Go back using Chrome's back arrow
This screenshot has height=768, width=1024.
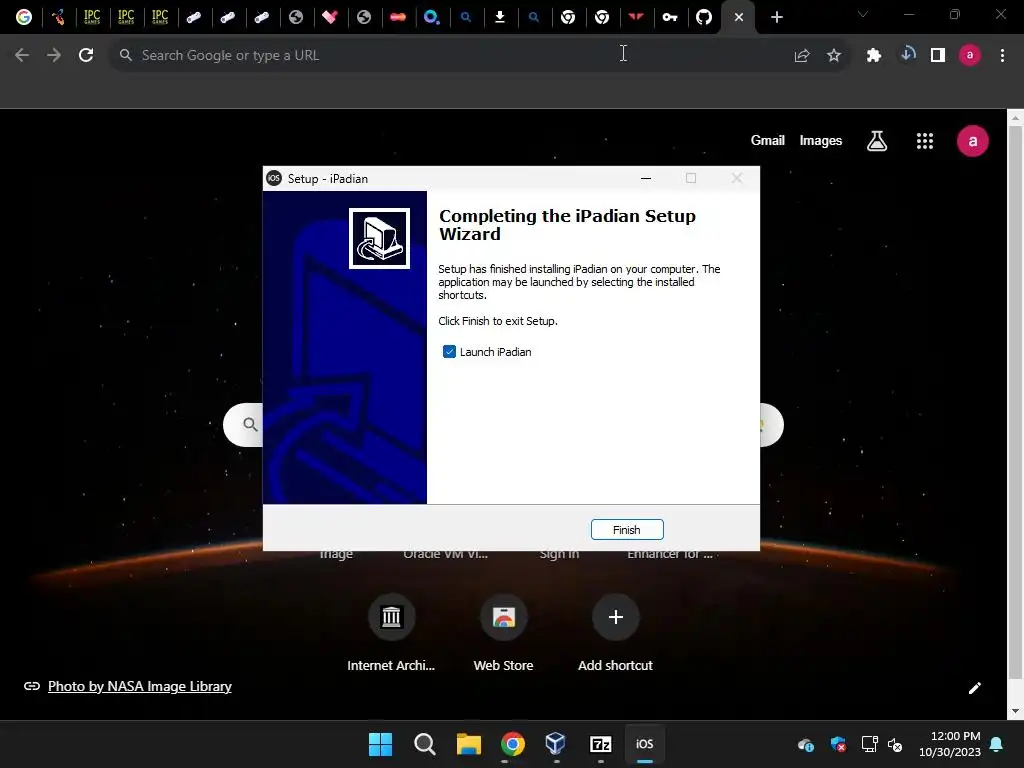coord(22,56)
